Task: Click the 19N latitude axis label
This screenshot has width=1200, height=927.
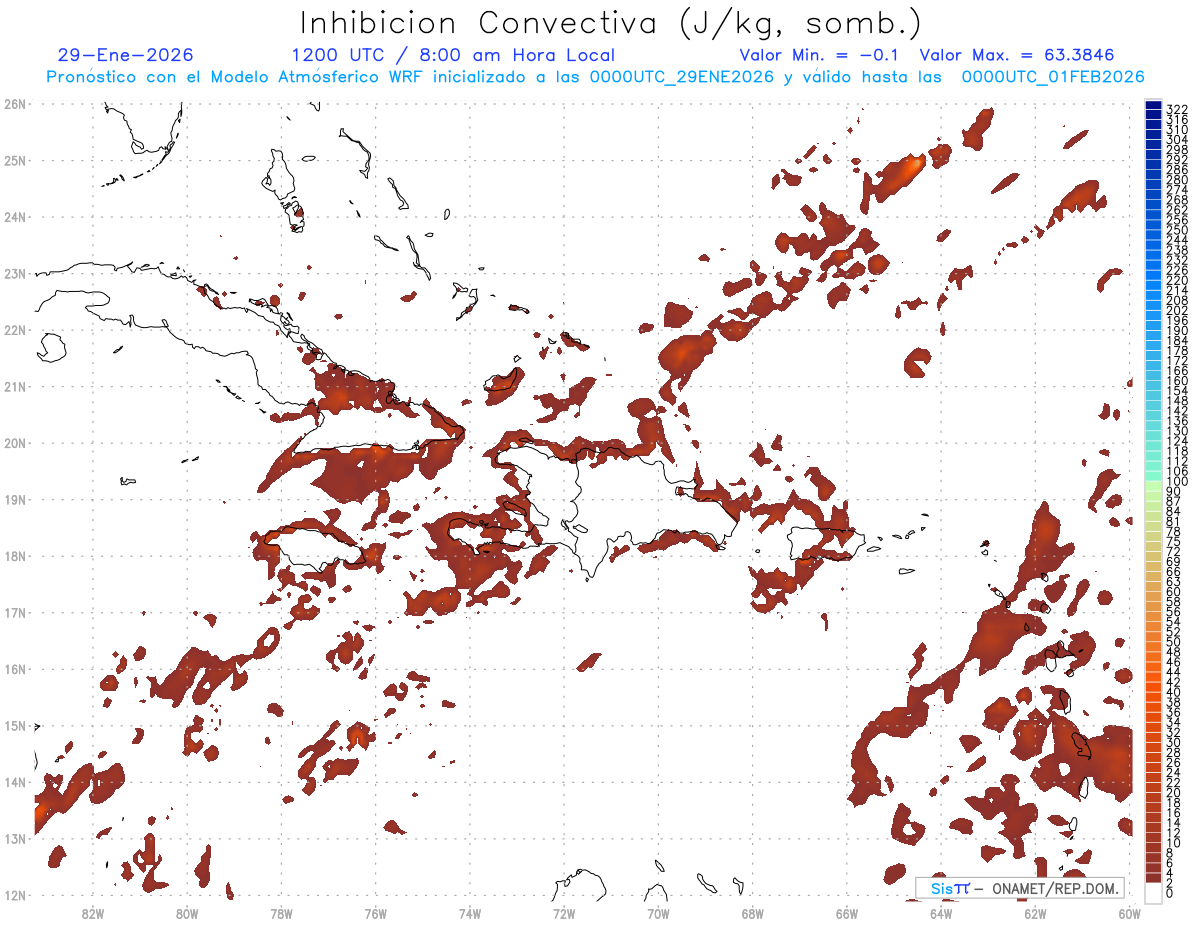Action: point(15,499)
